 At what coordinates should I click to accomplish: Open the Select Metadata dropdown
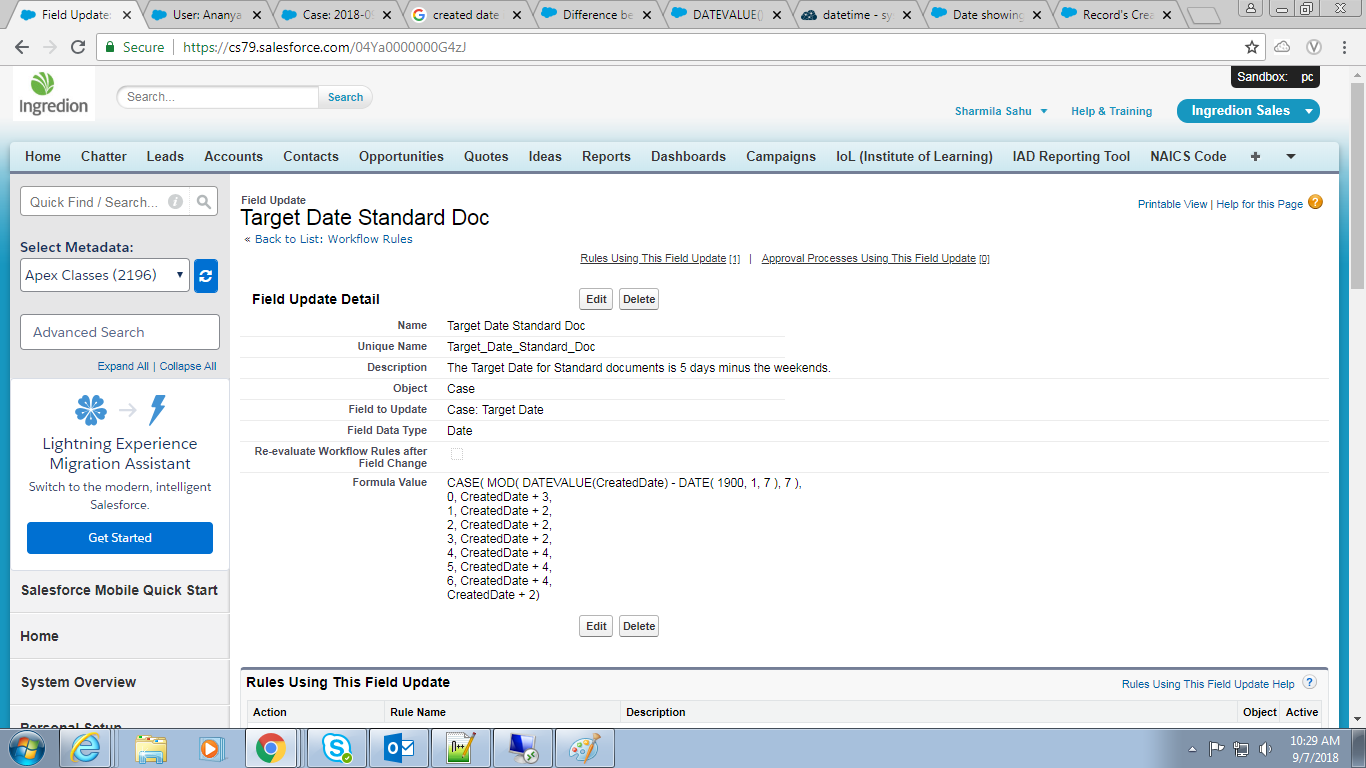(105, 275)
